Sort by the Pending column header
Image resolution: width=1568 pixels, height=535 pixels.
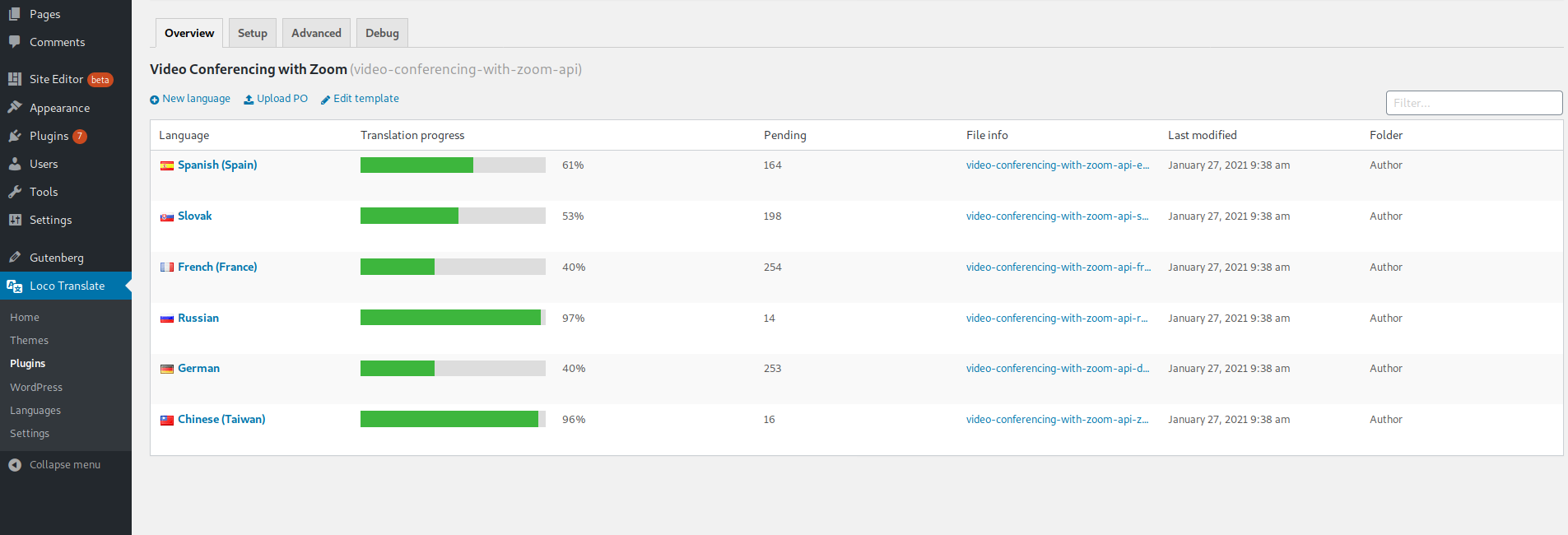(x=785, y=135)
